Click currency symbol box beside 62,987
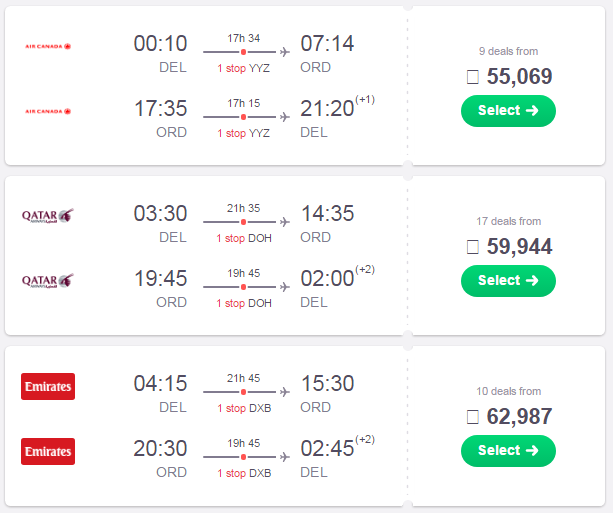Viewport: 613px width, 513px height. [x=473, y=417]
